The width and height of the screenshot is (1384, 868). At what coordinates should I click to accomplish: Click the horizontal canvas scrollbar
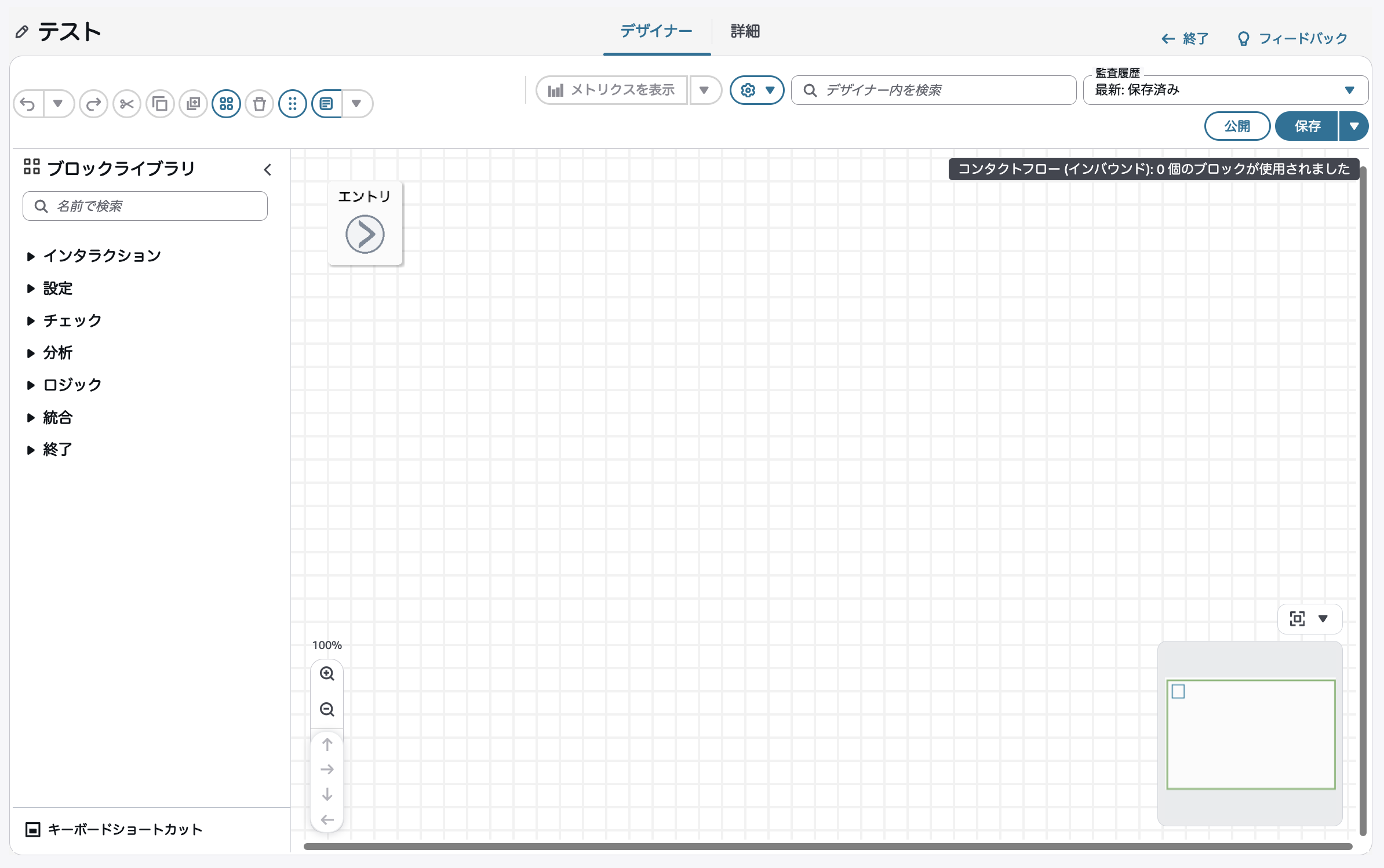click(827, 847)
